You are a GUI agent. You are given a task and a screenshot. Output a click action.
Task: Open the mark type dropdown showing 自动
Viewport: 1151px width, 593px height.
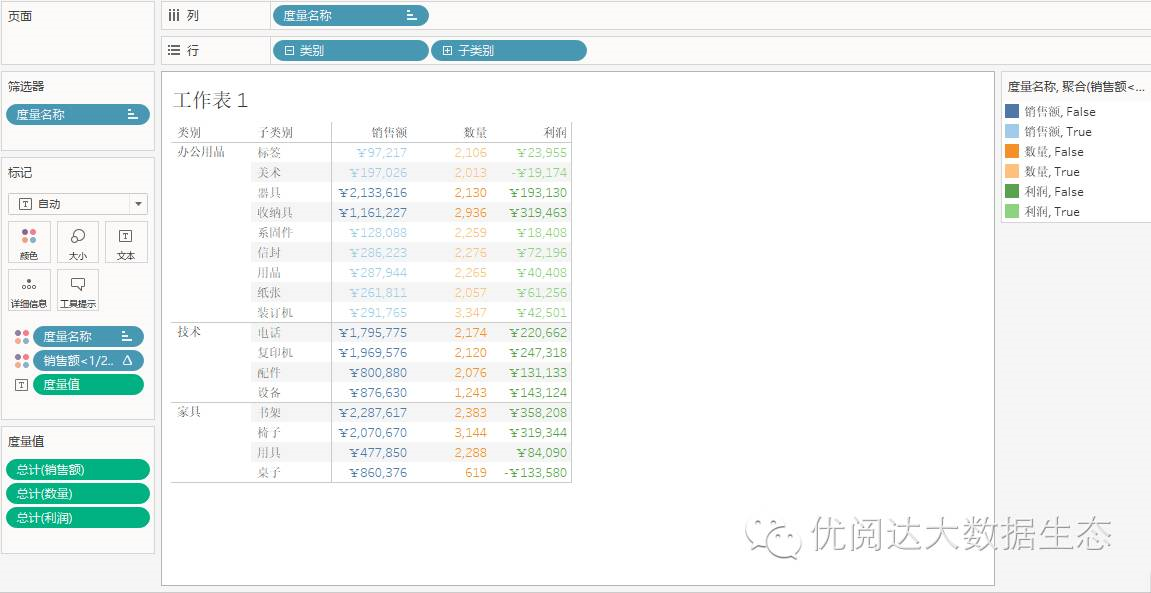point(78,204)
